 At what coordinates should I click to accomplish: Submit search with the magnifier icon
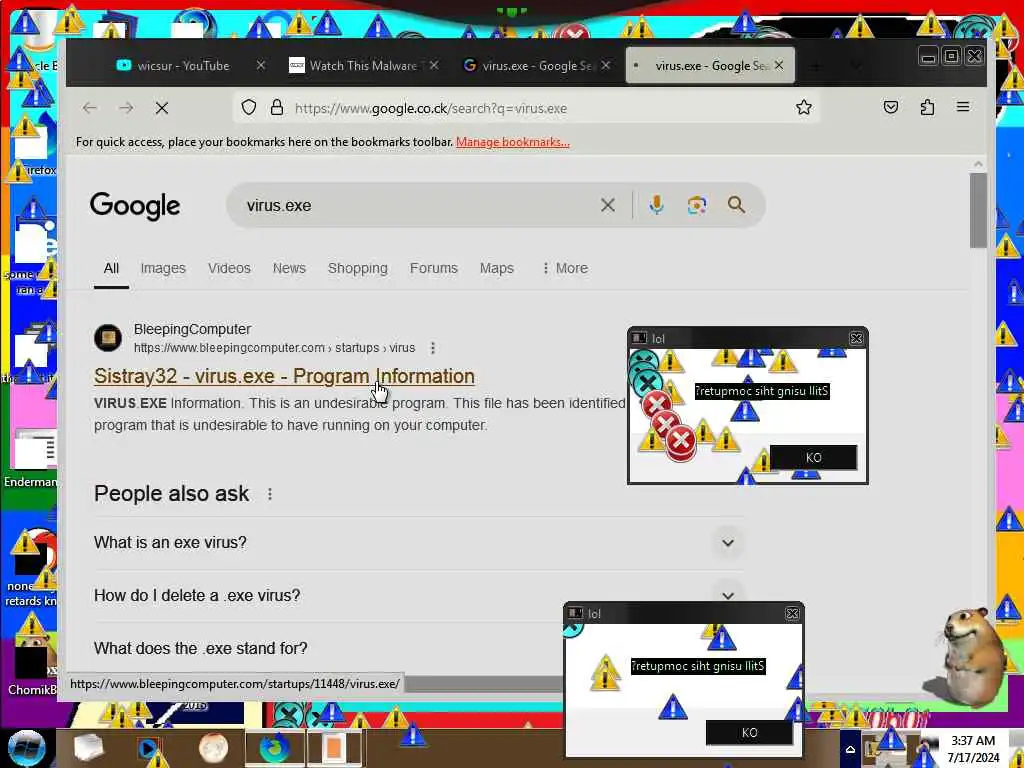pos(737,205)
